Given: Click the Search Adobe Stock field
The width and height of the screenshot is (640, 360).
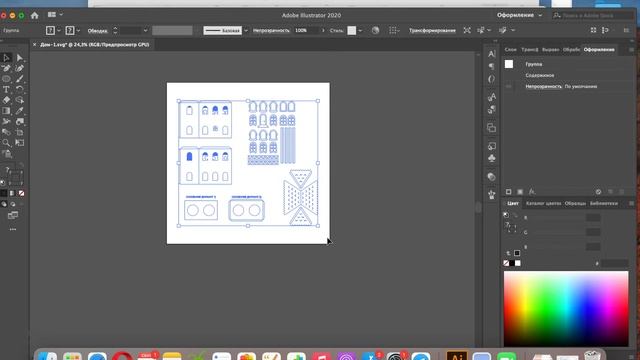Looking at the screenshot, I should [x=592, y=16].
